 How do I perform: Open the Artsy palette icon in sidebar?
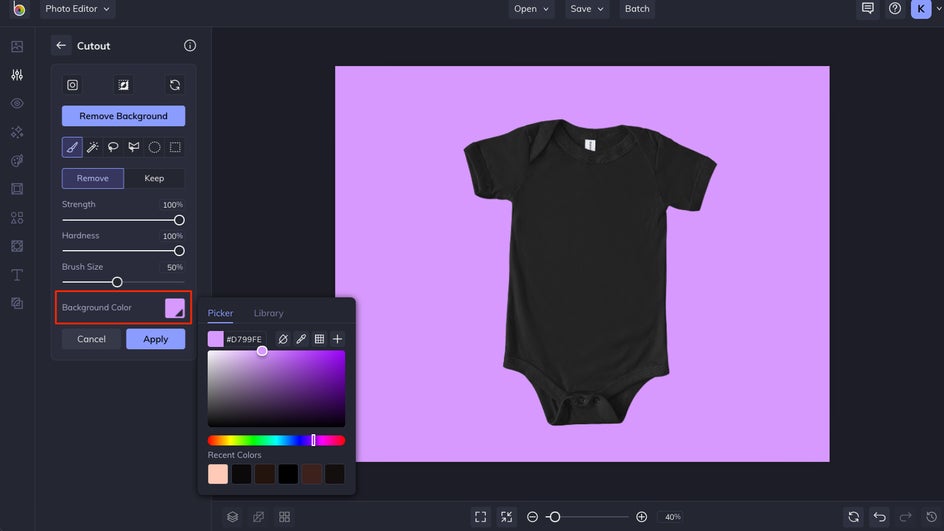coord(17,160)
